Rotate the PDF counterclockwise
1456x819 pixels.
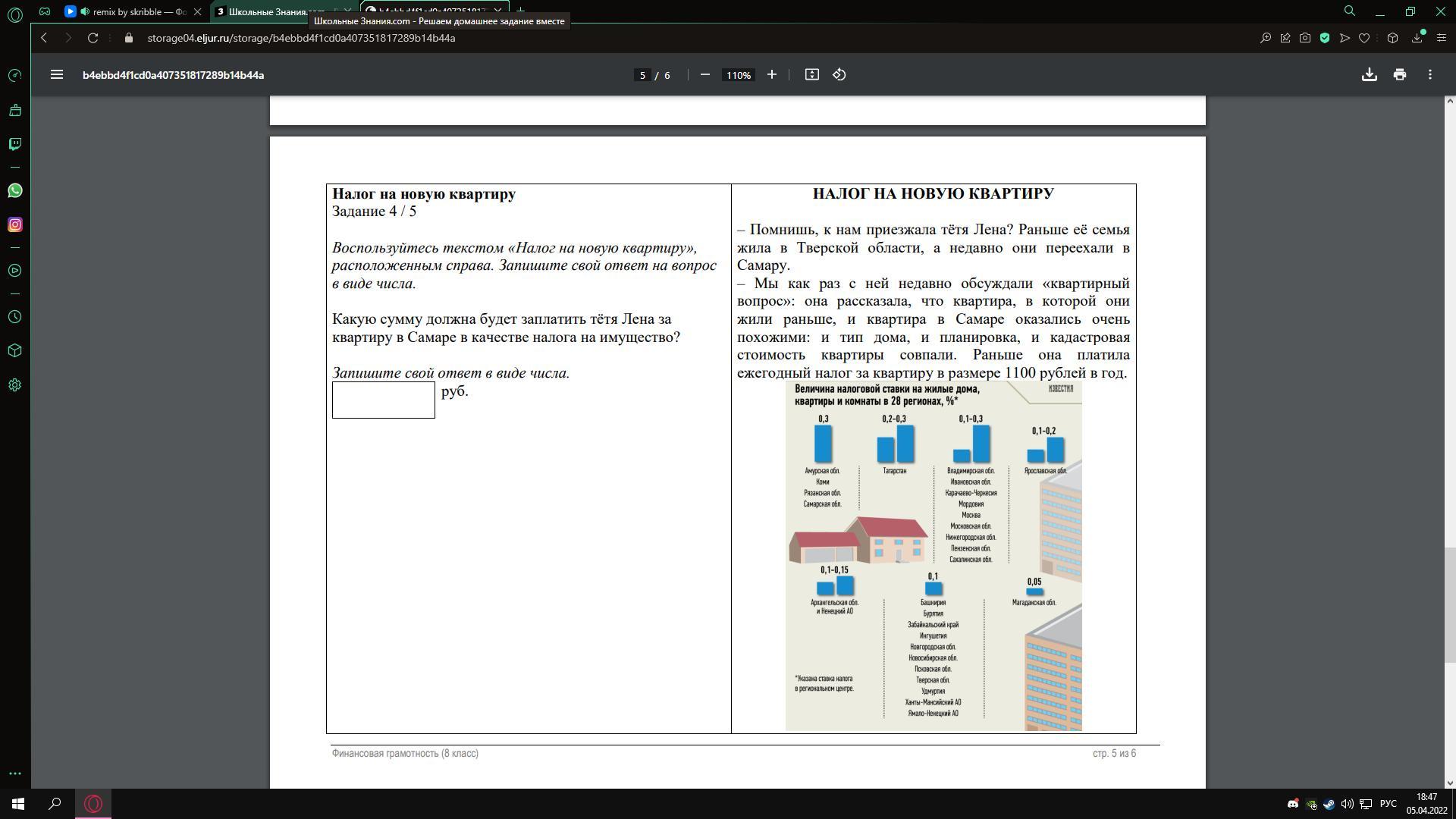point(839,74)
